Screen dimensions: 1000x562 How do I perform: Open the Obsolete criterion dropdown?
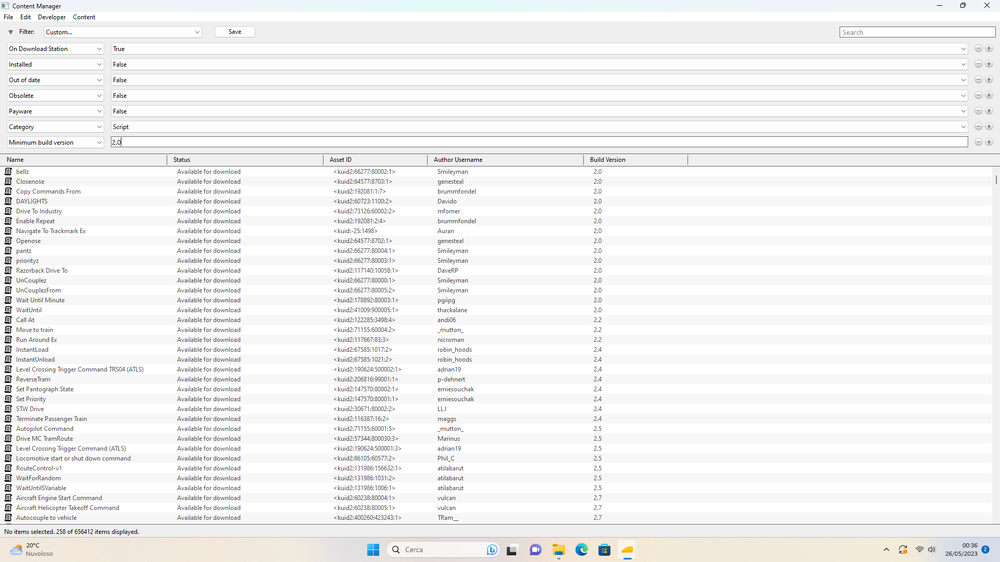[55, 96]
